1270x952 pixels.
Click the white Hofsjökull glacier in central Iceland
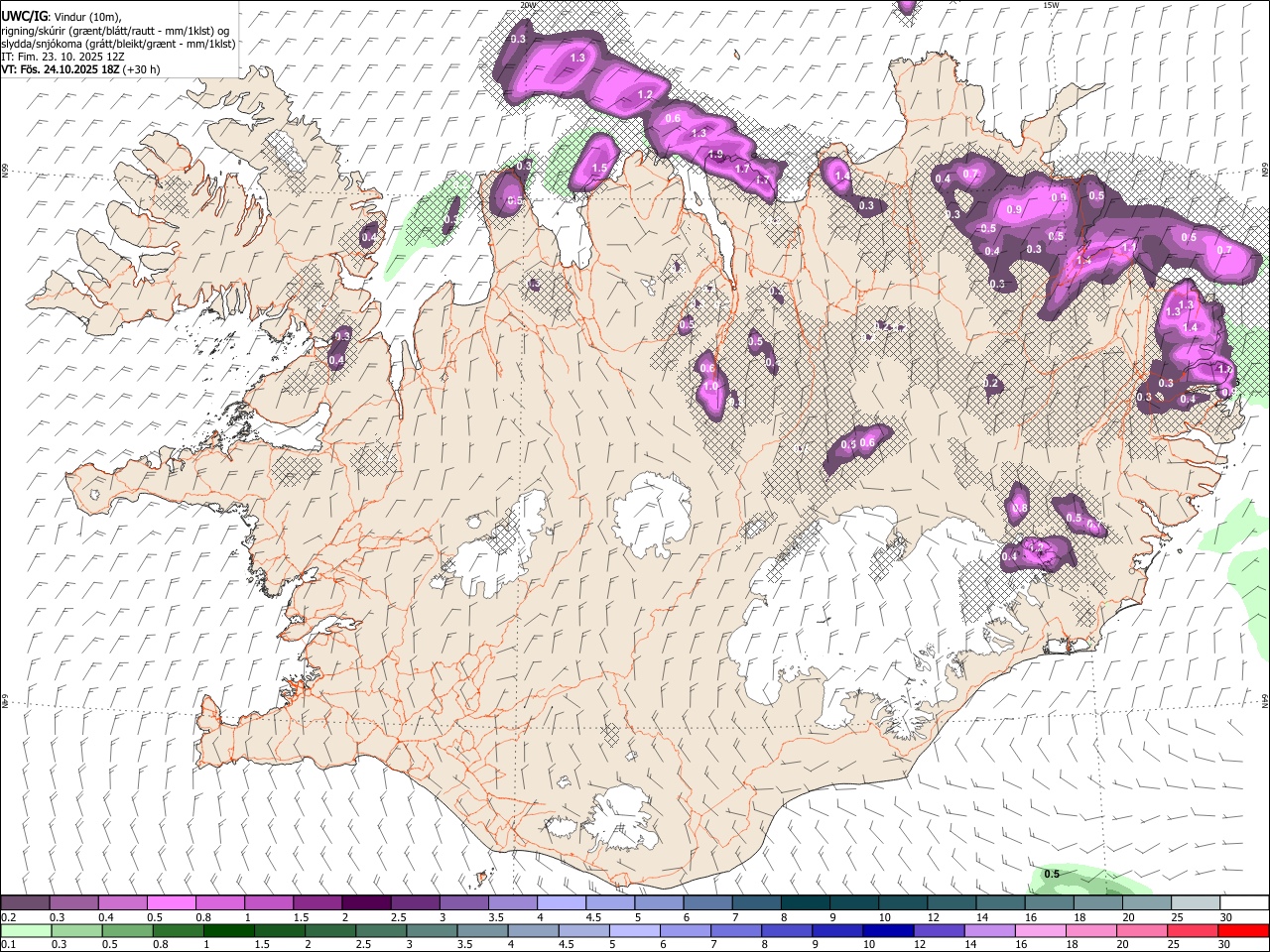point(652,516)
